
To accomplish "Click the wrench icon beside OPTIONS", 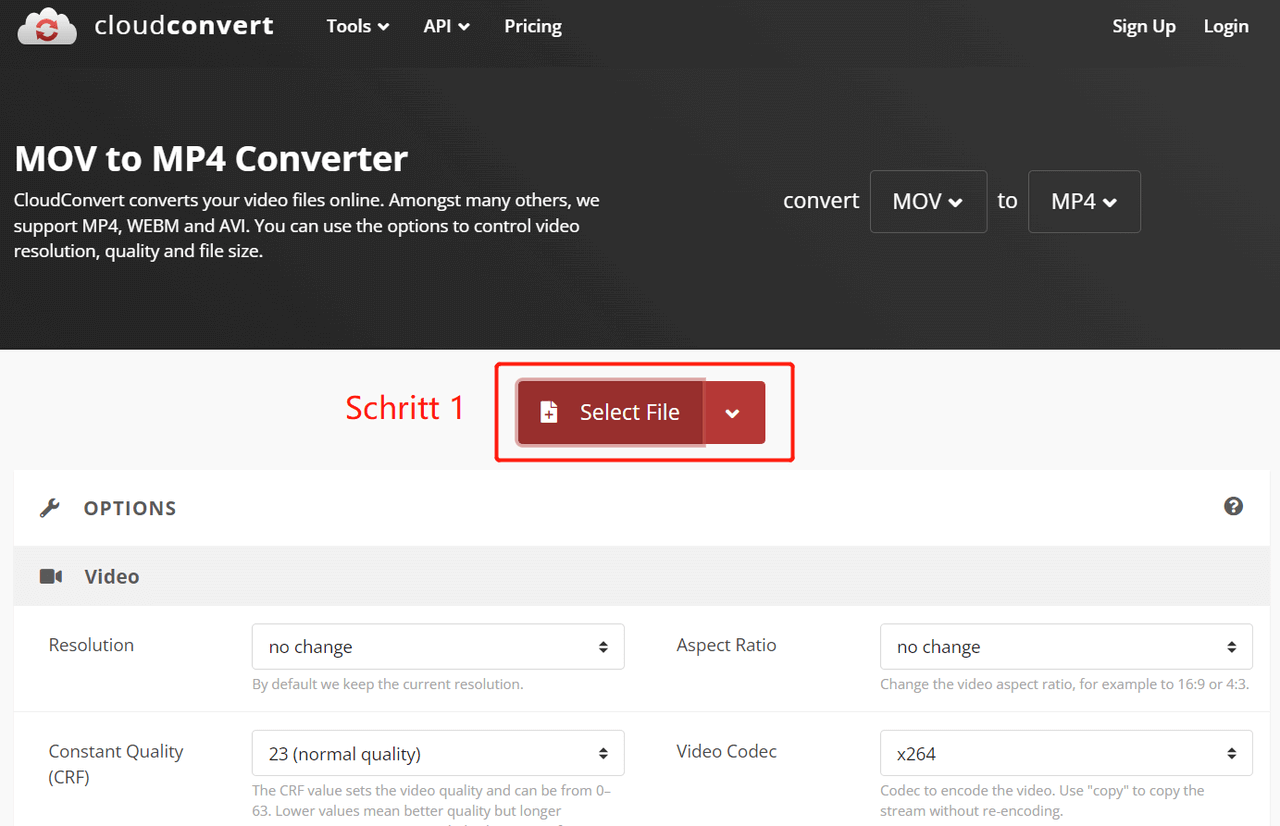I will click(x=50, y=508).
